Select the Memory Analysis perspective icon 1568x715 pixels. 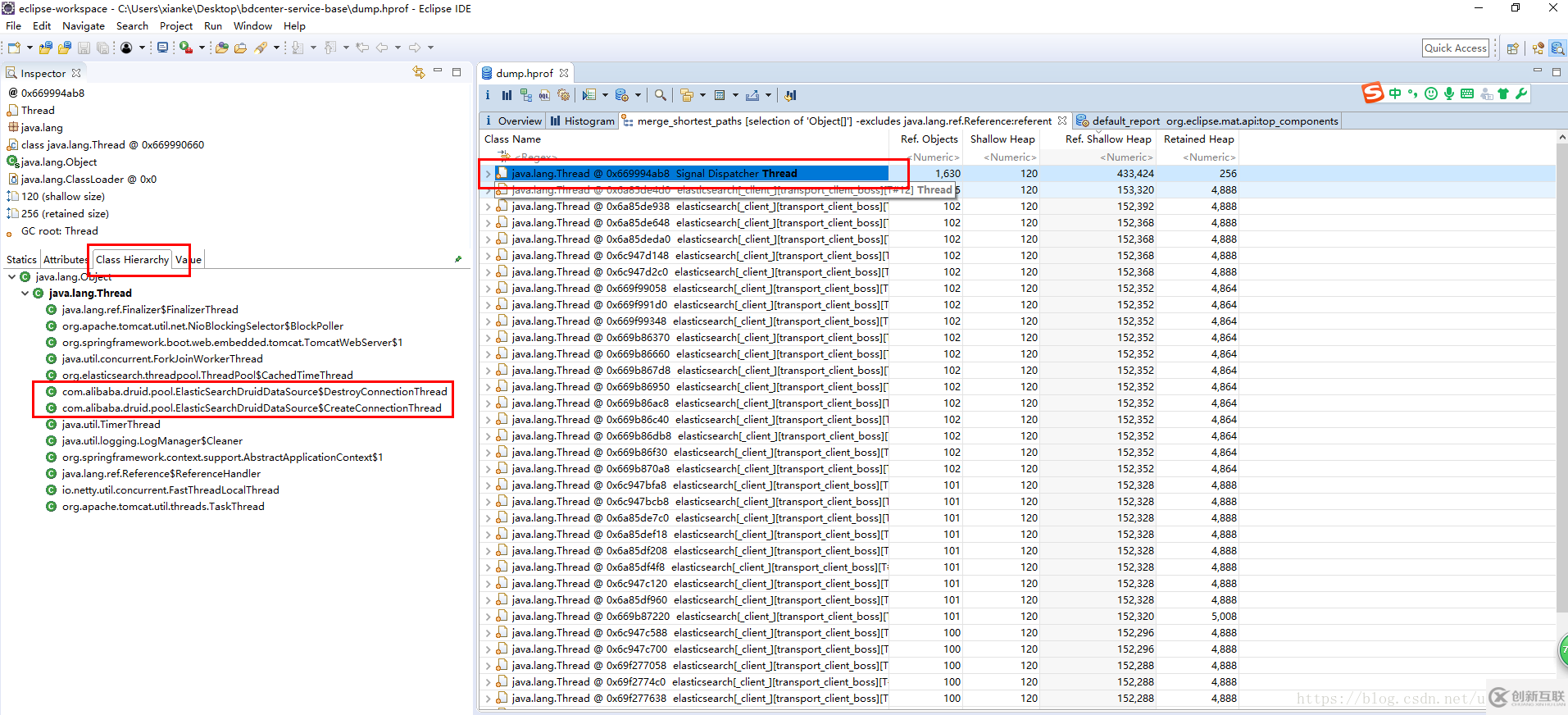tap(1557, 48)
